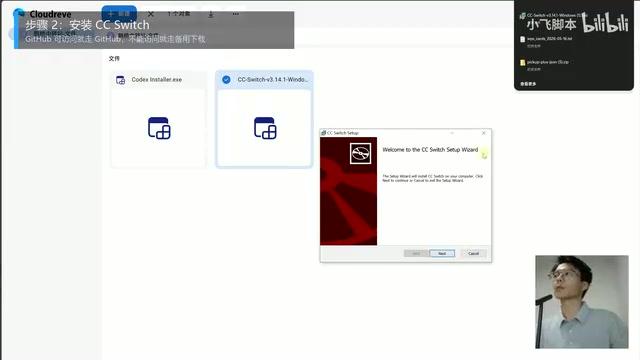Screen dimensions: 640x360
Task: Click Next in the CC Switch Setup wizard
Action: (442, 253)
